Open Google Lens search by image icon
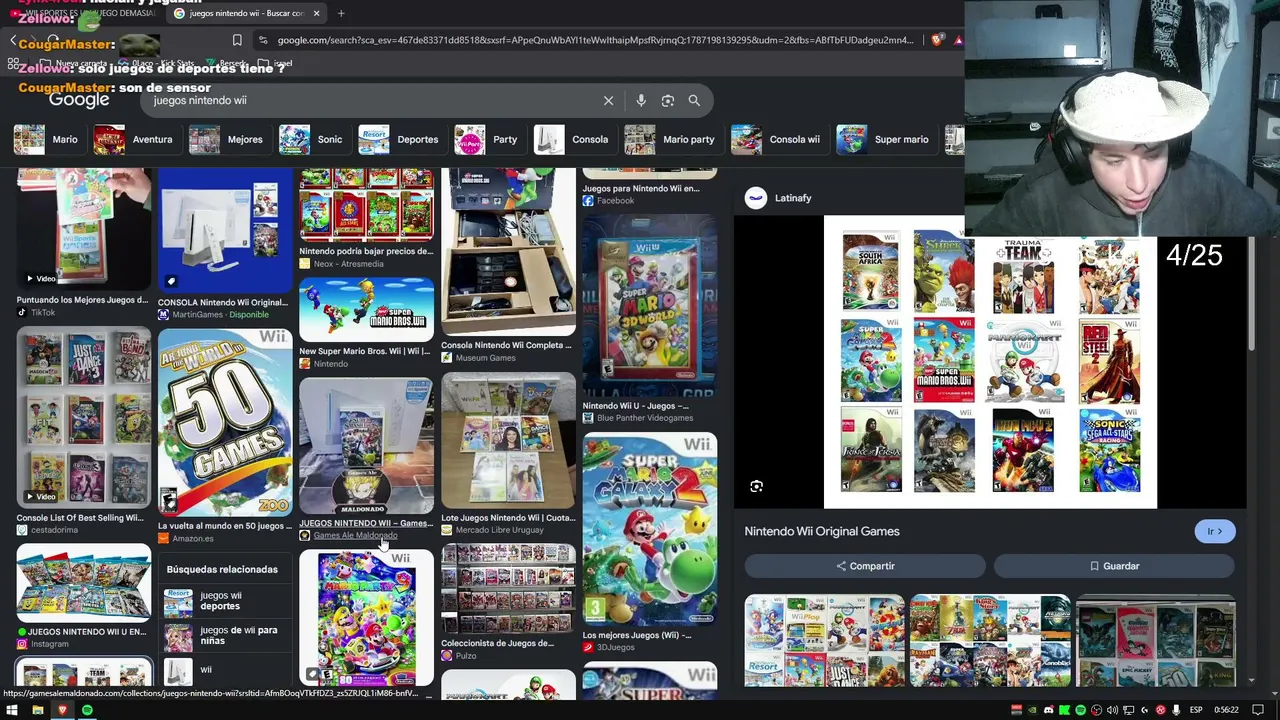 coord(668,100)
